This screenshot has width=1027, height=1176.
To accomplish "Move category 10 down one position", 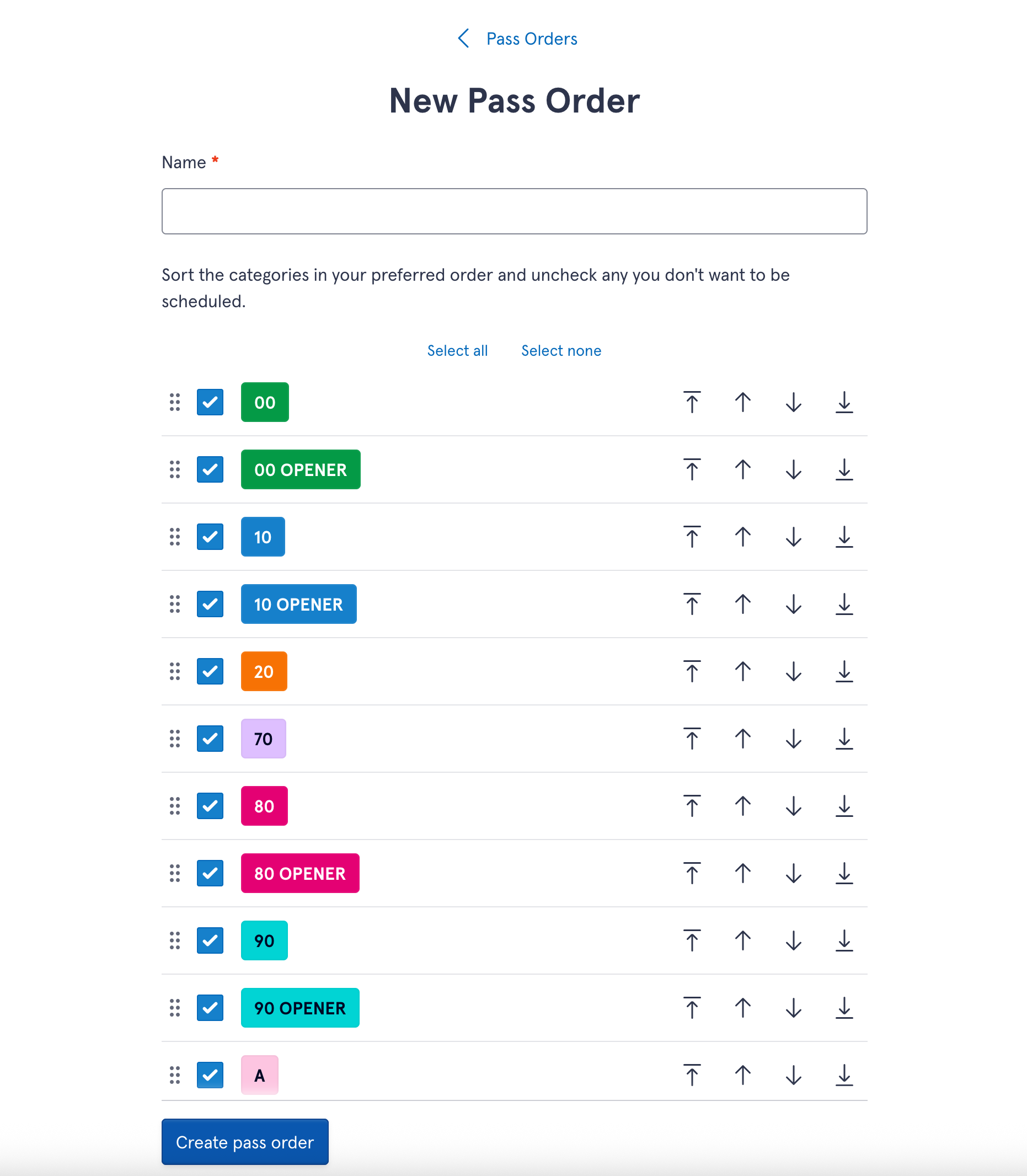I will 793,537.
